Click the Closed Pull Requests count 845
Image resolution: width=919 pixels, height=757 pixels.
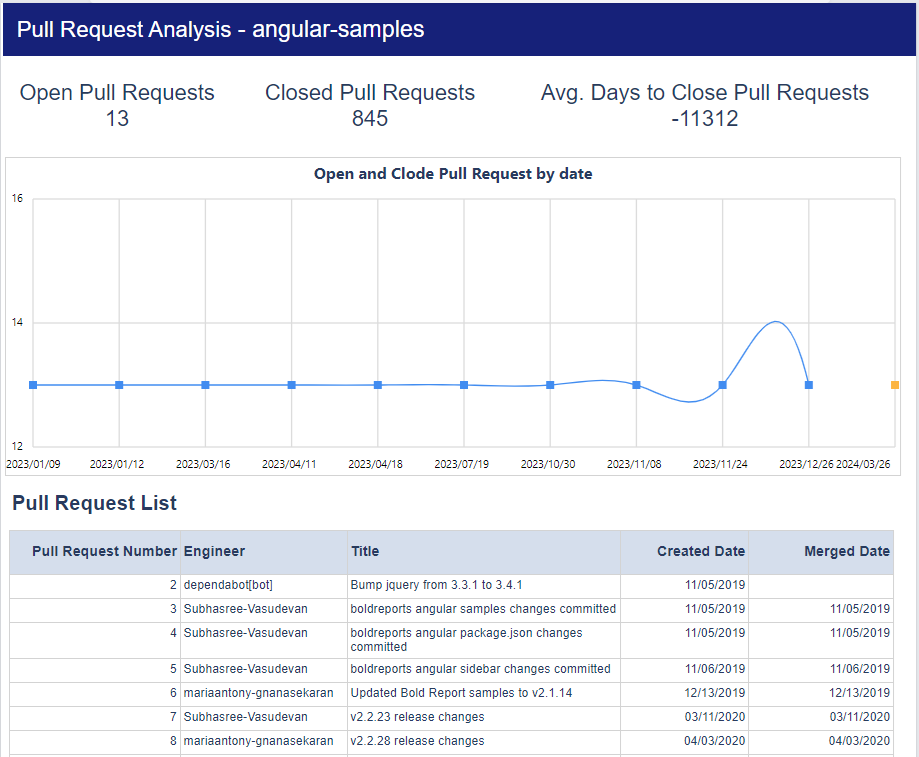pyautogui.click(x=370, y=118)
